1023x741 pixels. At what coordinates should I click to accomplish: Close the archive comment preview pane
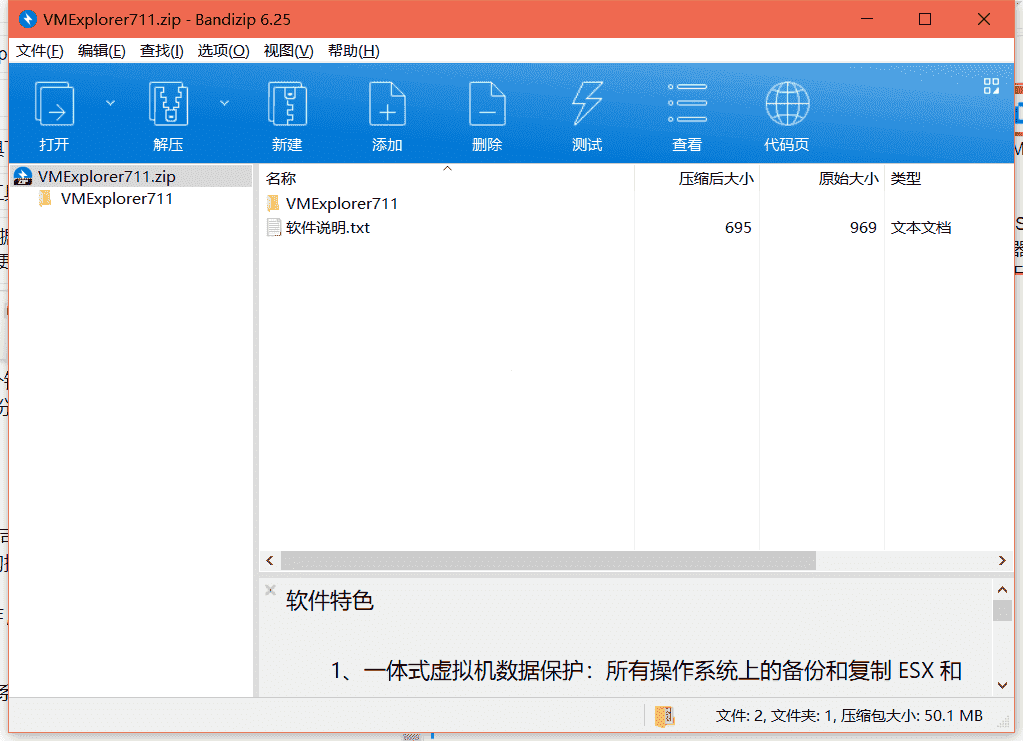coord(270,590)
